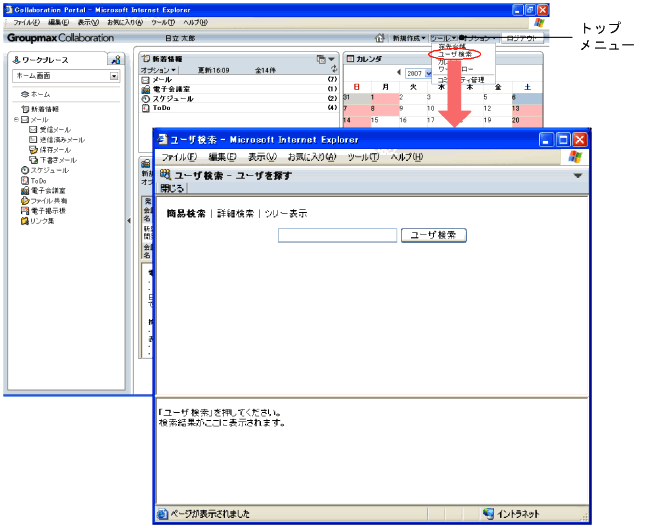Open the 新着情報 portlet menu arrow
This screenshot has width=652, height=528.
coord(331,59)
